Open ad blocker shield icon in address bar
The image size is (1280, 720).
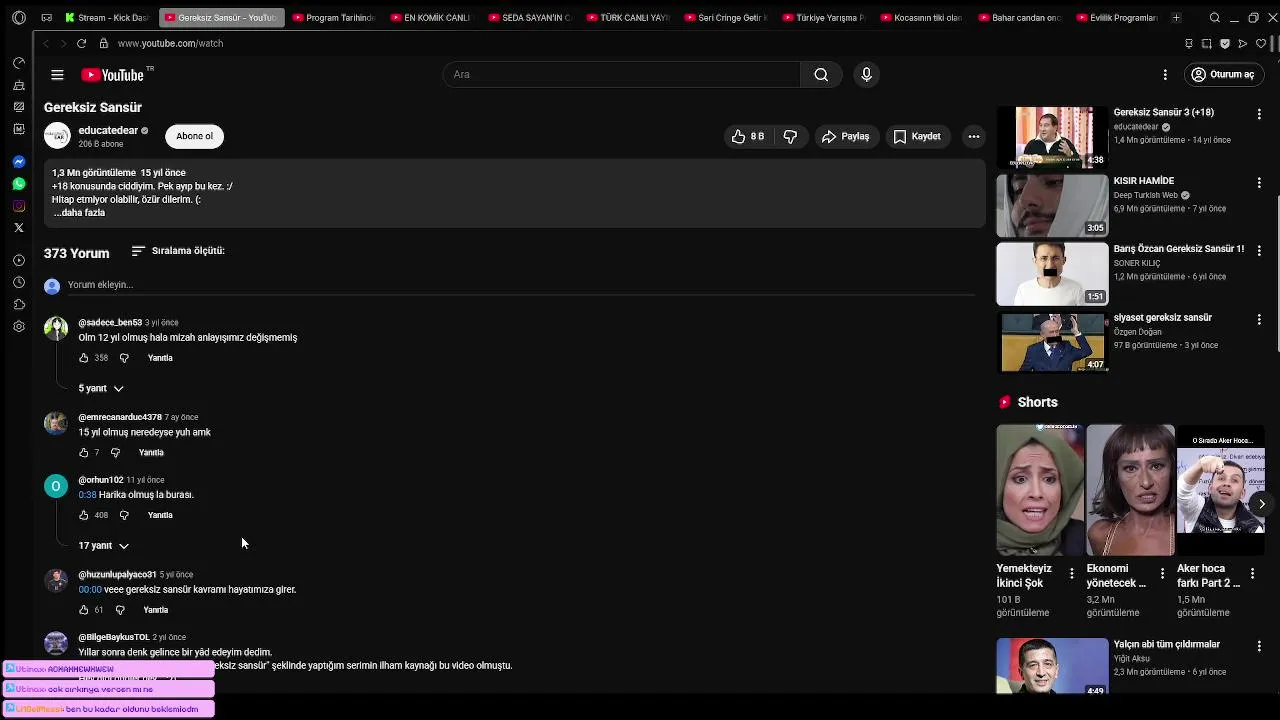[1224, 43]
